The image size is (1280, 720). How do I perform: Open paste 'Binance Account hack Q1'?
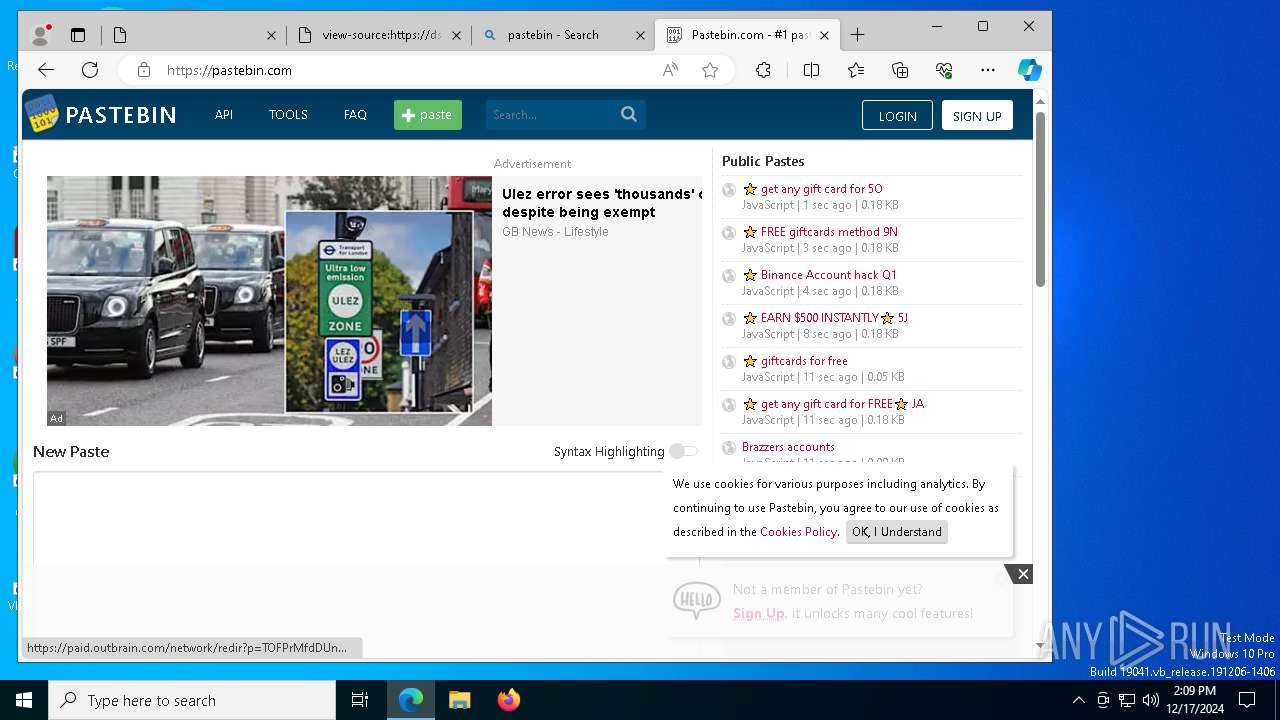829,274
